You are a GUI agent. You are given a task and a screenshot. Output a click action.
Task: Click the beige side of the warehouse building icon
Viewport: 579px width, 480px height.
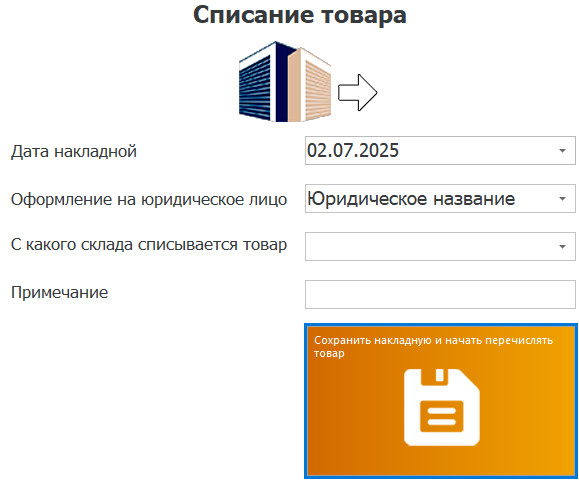coord(309,86)
